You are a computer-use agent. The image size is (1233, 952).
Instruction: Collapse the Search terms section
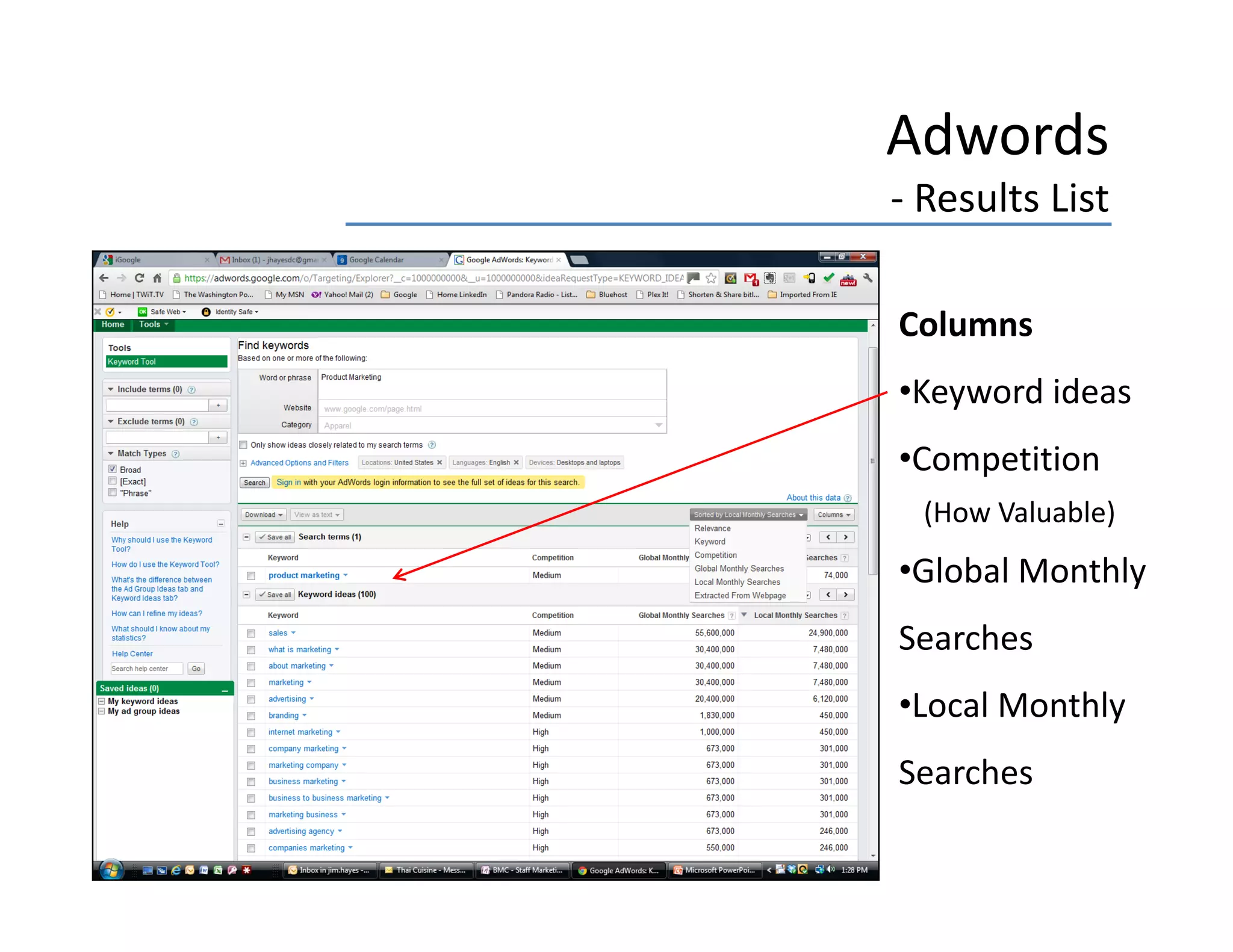pyautogui.click(x=246, y=537)
